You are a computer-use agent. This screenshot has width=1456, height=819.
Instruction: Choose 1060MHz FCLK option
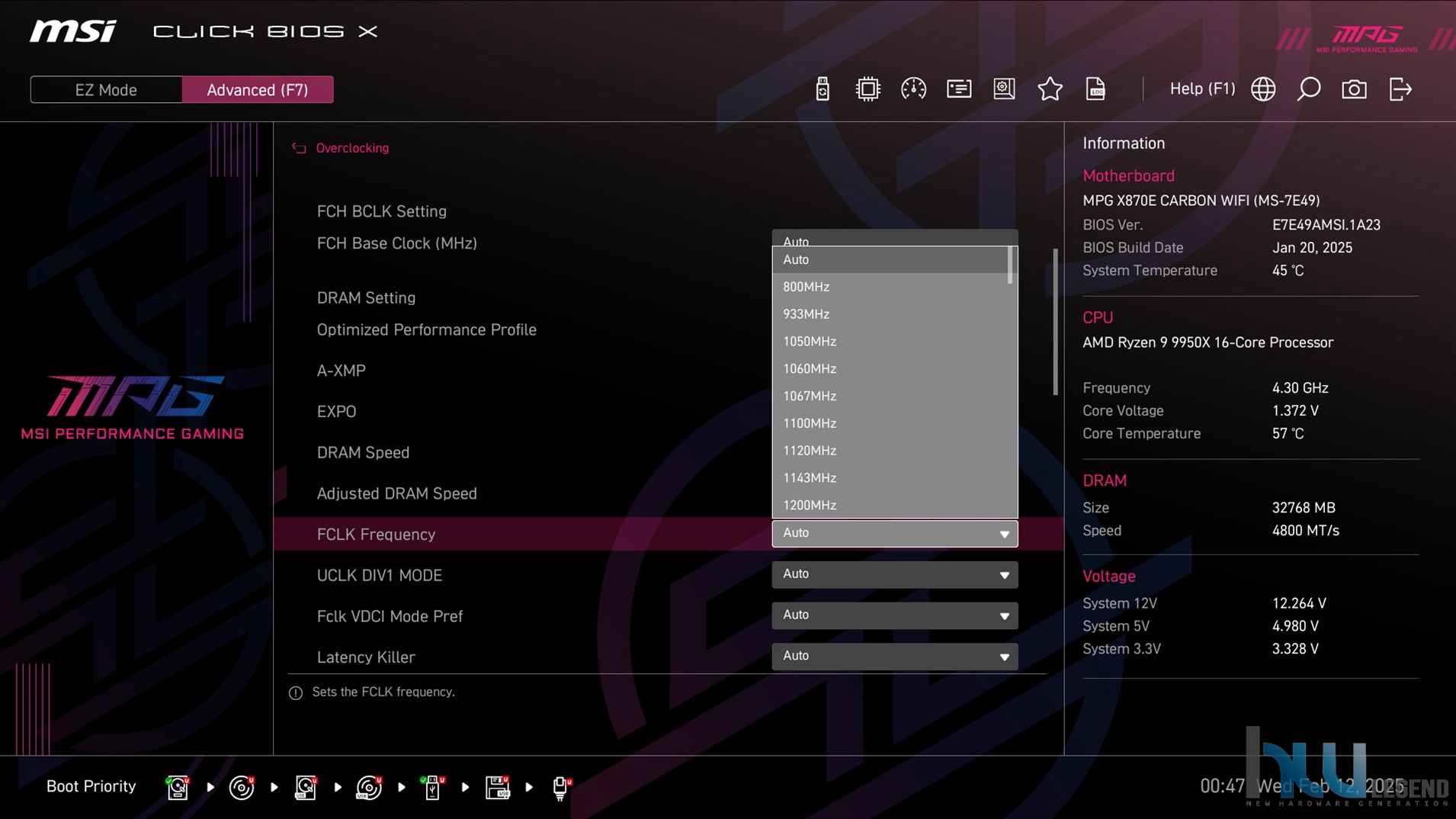[890, 369]
